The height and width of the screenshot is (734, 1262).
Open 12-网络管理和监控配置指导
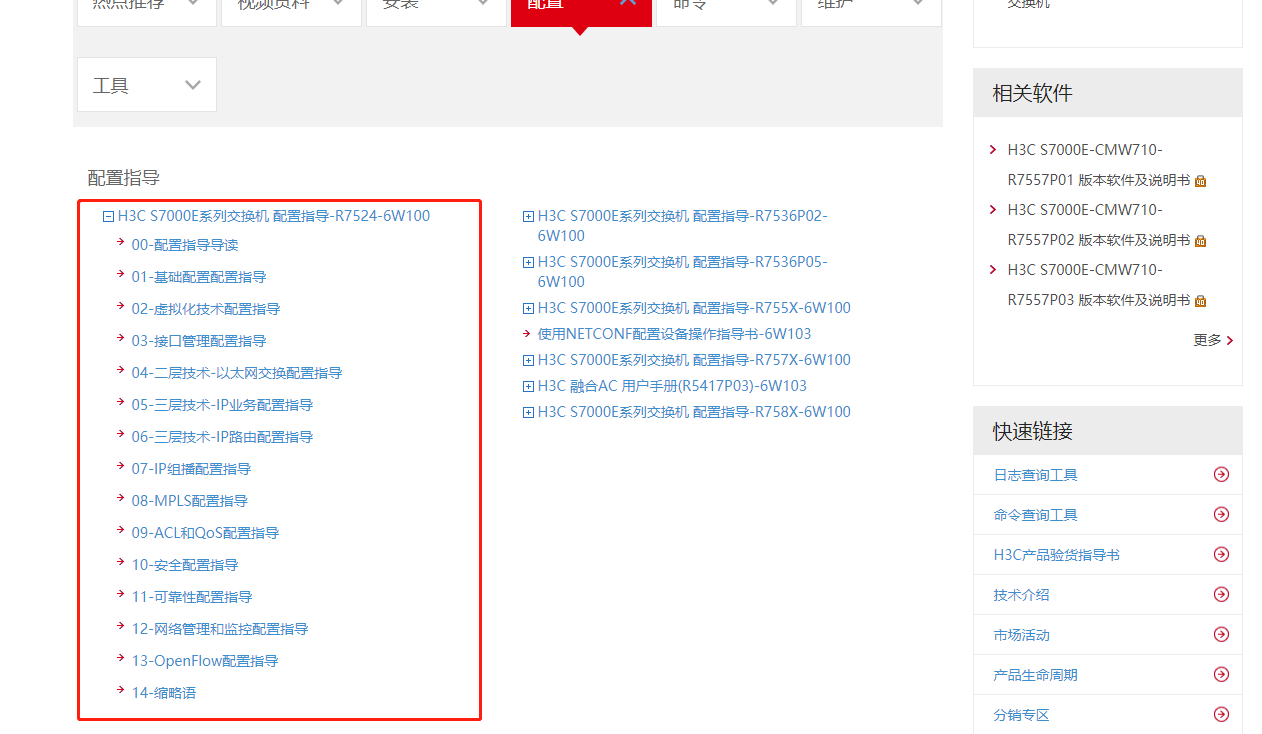pos(220,629)
